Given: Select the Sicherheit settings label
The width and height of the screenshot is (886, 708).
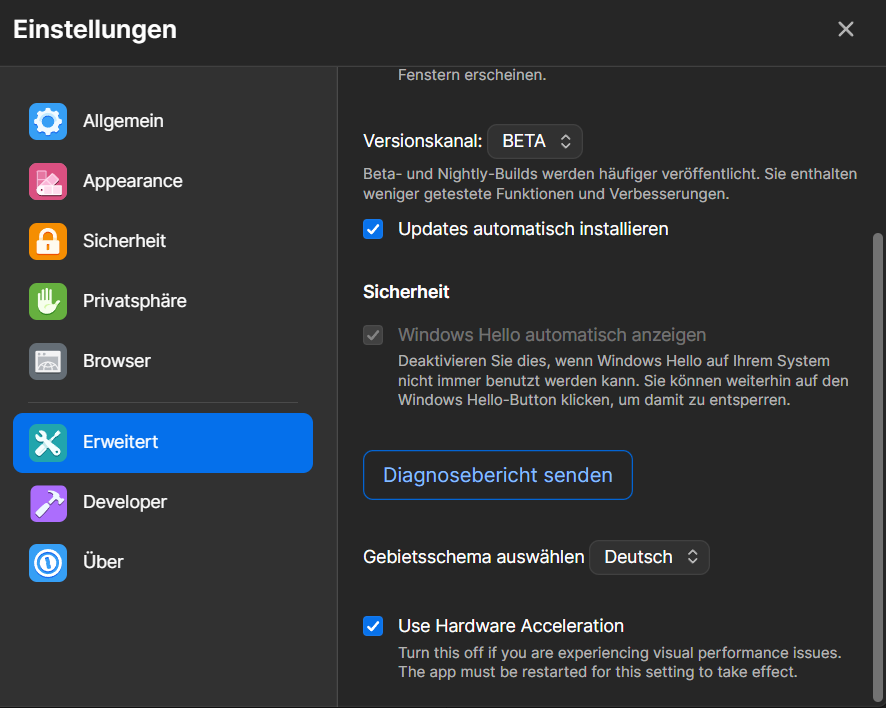Looking at the screenshot, I should click(124, 241).
